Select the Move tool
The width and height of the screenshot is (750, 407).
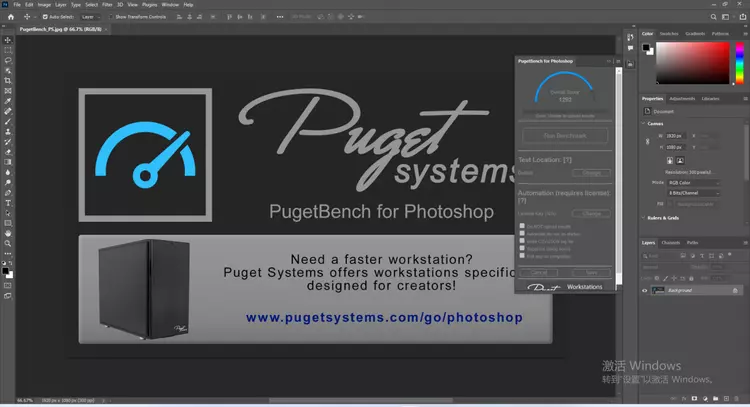click(8, 39)
